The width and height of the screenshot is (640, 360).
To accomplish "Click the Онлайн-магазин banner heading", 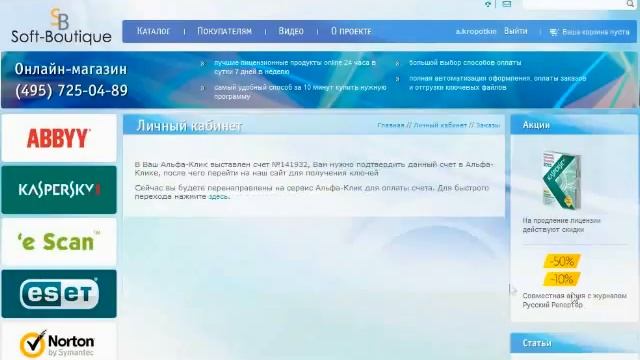I will coord(71,69).
